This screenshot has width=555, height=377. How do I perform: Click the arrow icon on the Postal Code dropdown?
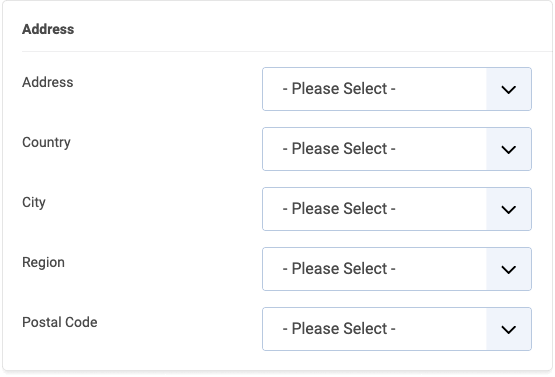tap(509, 330)
